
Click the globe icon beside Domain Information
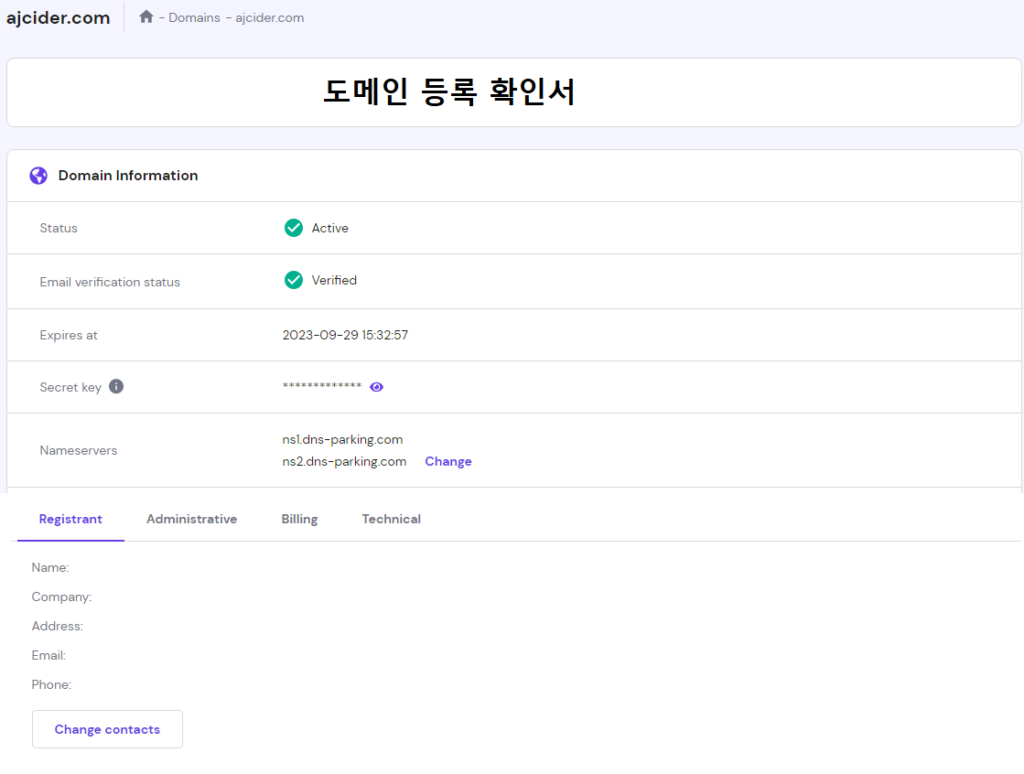pos(39,176)
